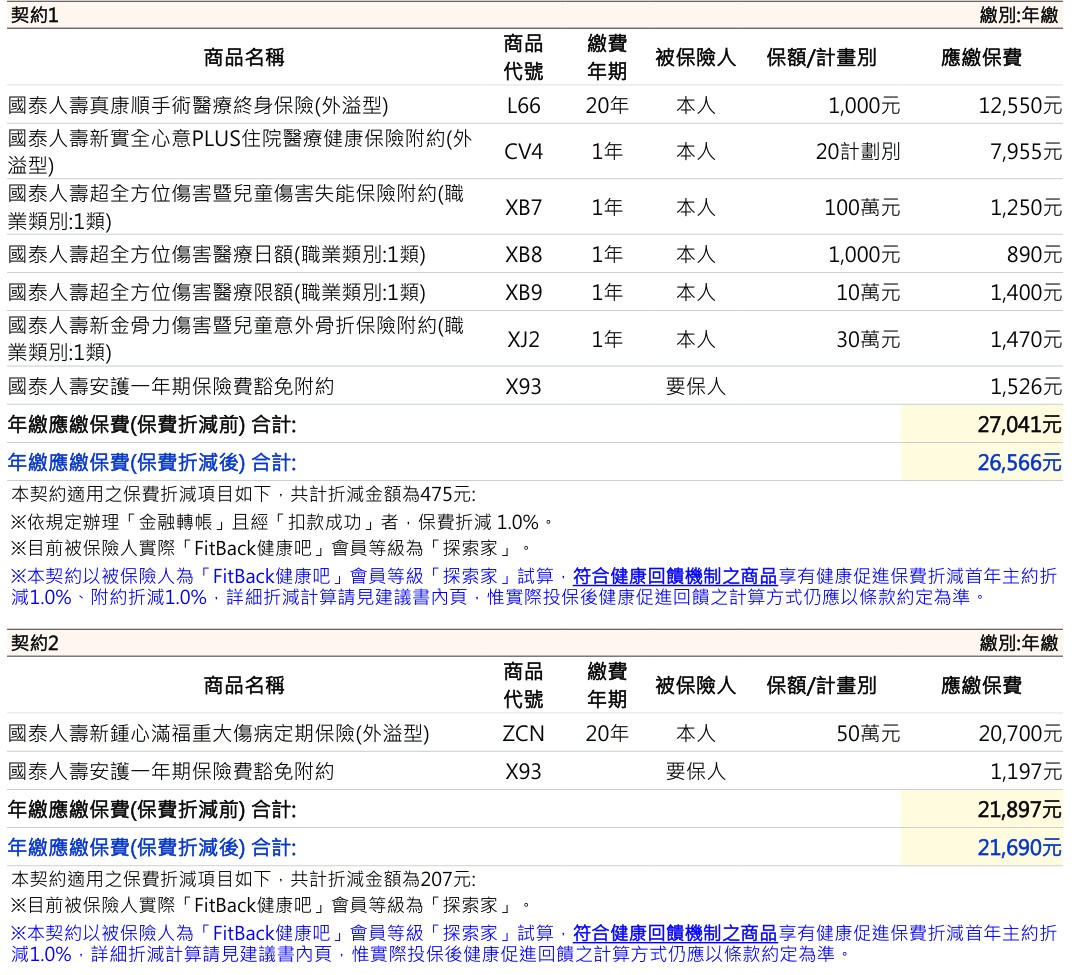The image size is (1080, 975).
Task: Select the 20計劃別 plan cell
Action: coord(857,152)
